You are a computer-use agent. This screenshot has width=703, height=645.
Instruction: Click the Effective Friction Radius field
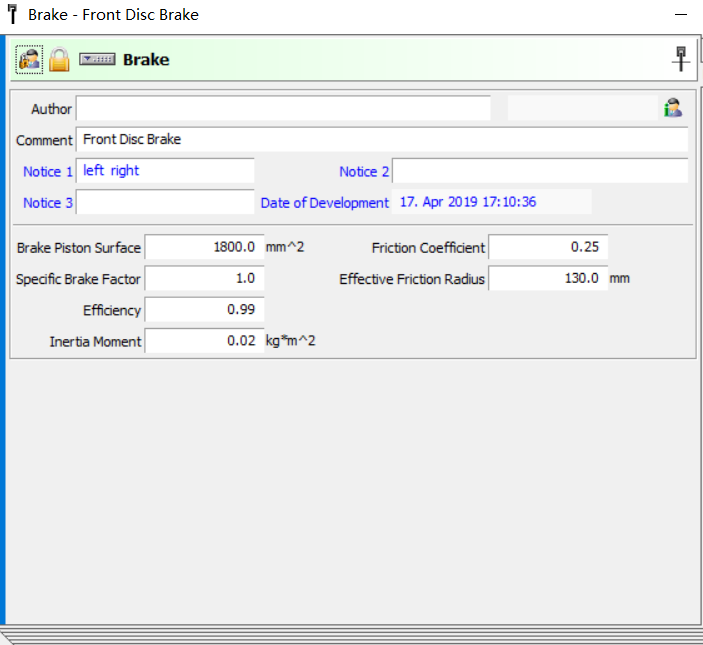(548, 279)
